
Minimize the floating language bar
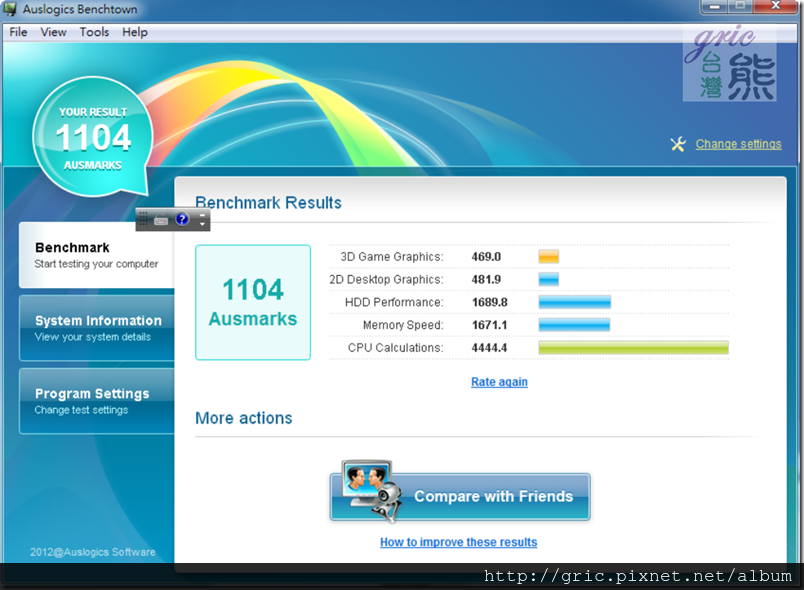pyautogui.click(x=203, y=215)
